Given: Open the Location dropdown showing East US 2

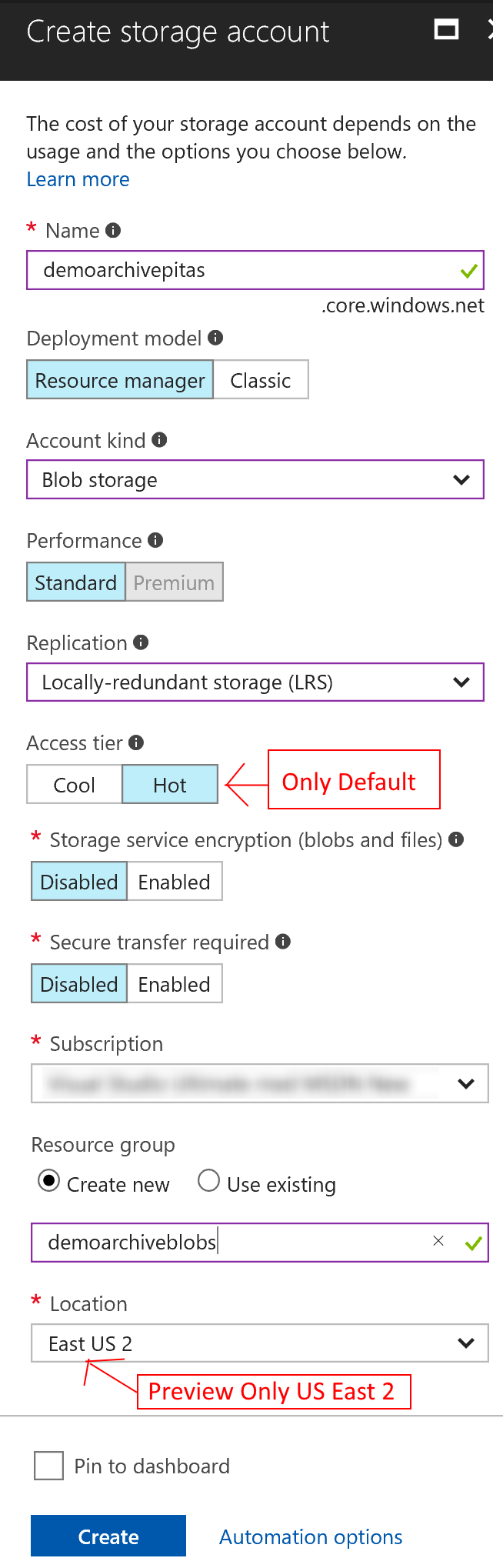Looking at the screenshot, I should pos(259,1343).
